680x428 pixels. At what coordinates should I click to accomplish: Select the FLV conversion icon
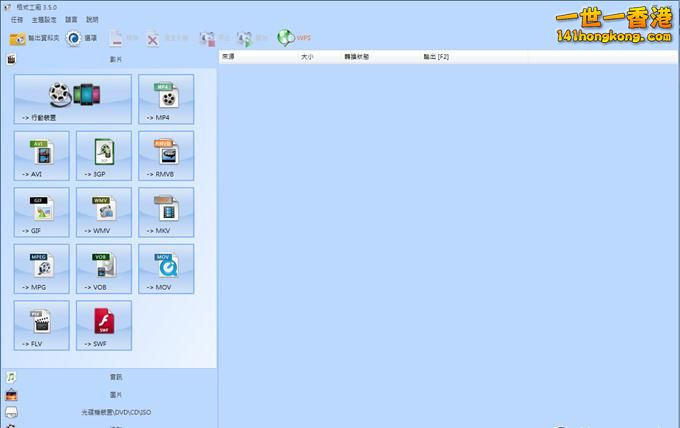click(x=42, y=326)
